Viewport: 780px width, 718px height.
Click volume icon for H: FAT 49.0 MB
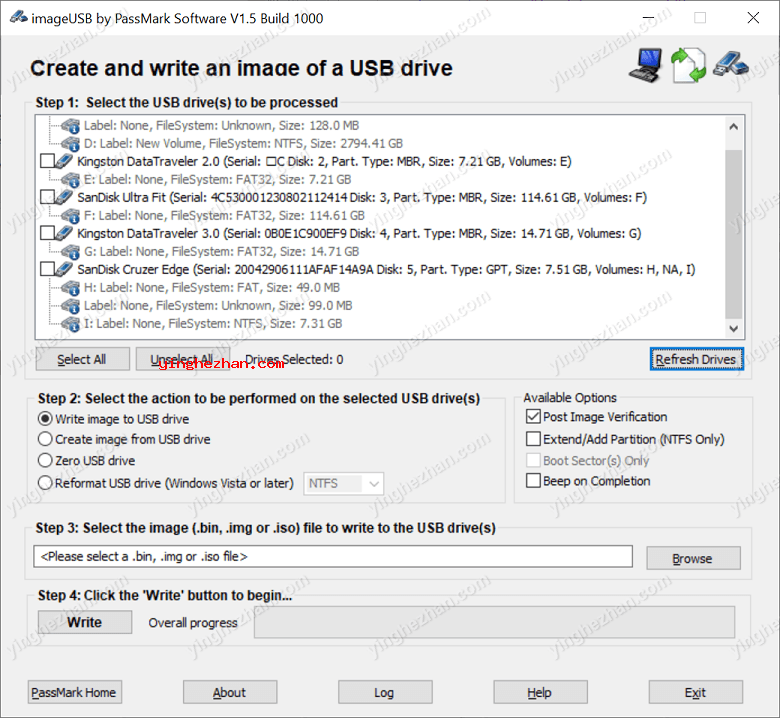tap(71, 287)
